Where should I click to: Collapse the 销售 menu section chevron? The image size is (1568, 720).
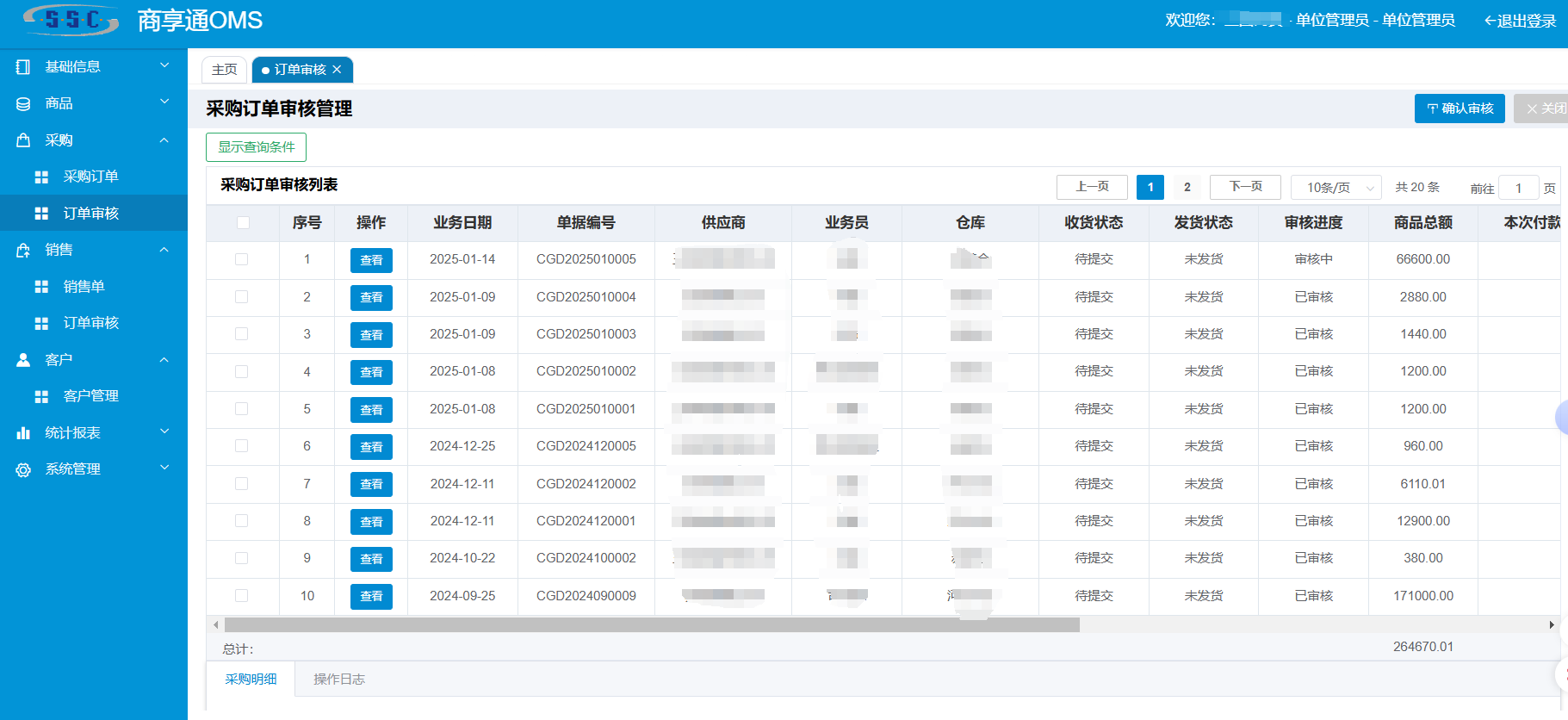(164, 250)
